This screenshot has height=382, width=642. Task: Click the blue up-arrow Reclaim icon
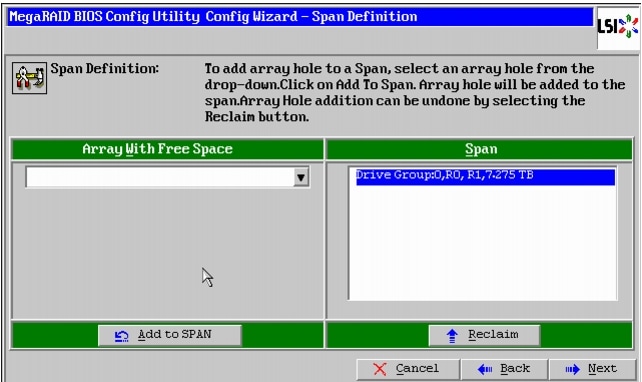(452, 336)
